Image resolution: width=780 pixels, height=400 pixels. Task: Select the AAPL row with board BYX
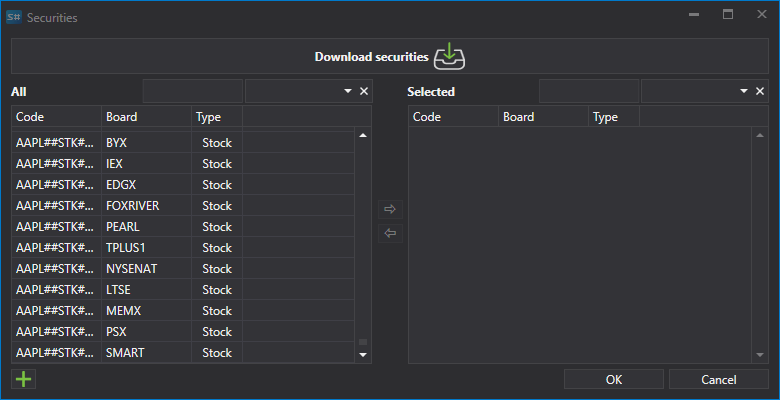(183, 142)
